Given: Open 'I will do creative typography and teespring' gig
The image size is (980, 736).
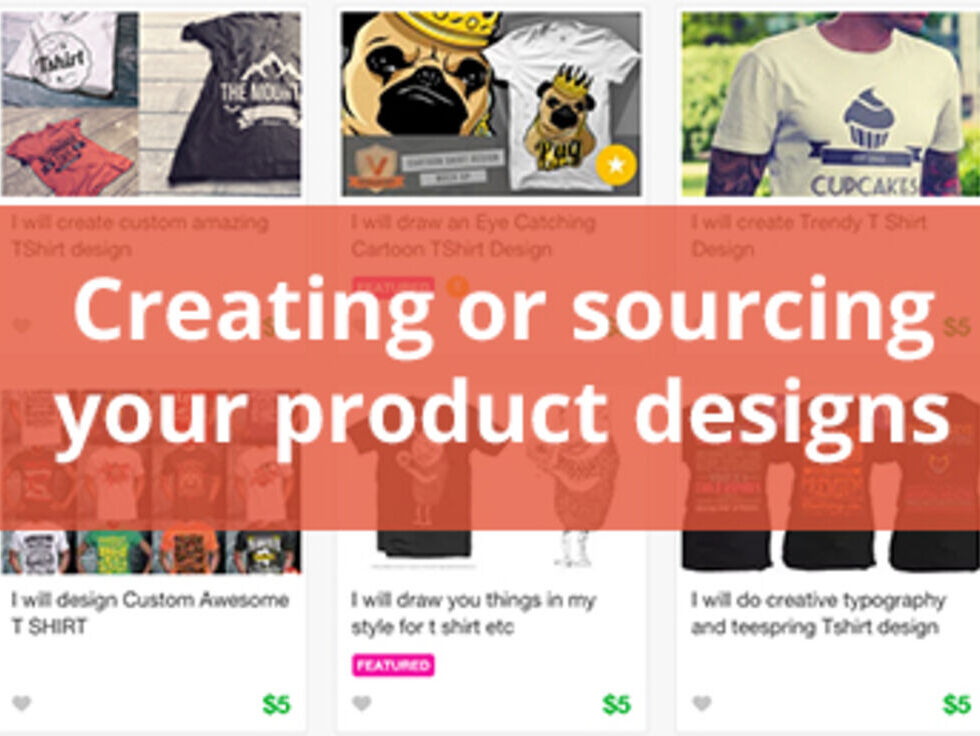Looking at the screenshot, I should point(818,613).
